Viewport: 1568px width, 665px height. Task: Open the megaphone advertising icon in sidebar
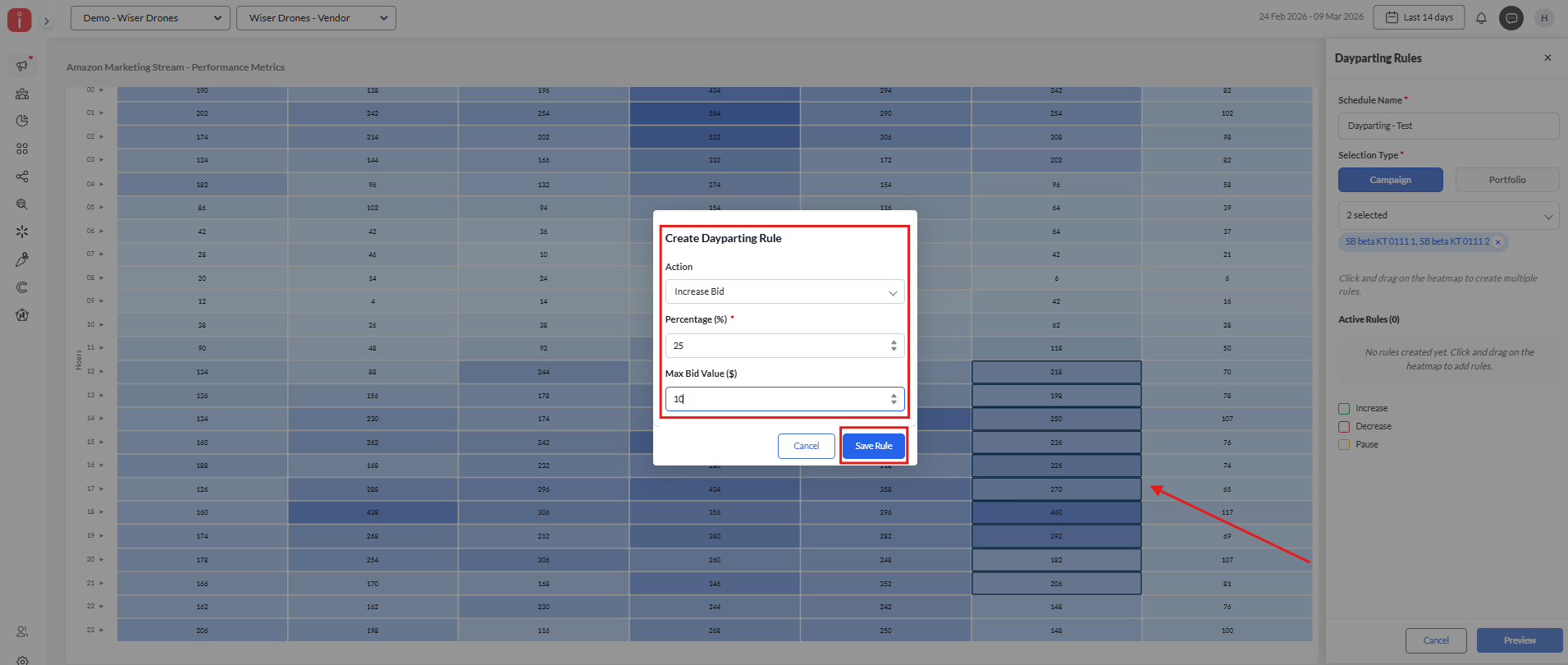[x=22, y=66]
